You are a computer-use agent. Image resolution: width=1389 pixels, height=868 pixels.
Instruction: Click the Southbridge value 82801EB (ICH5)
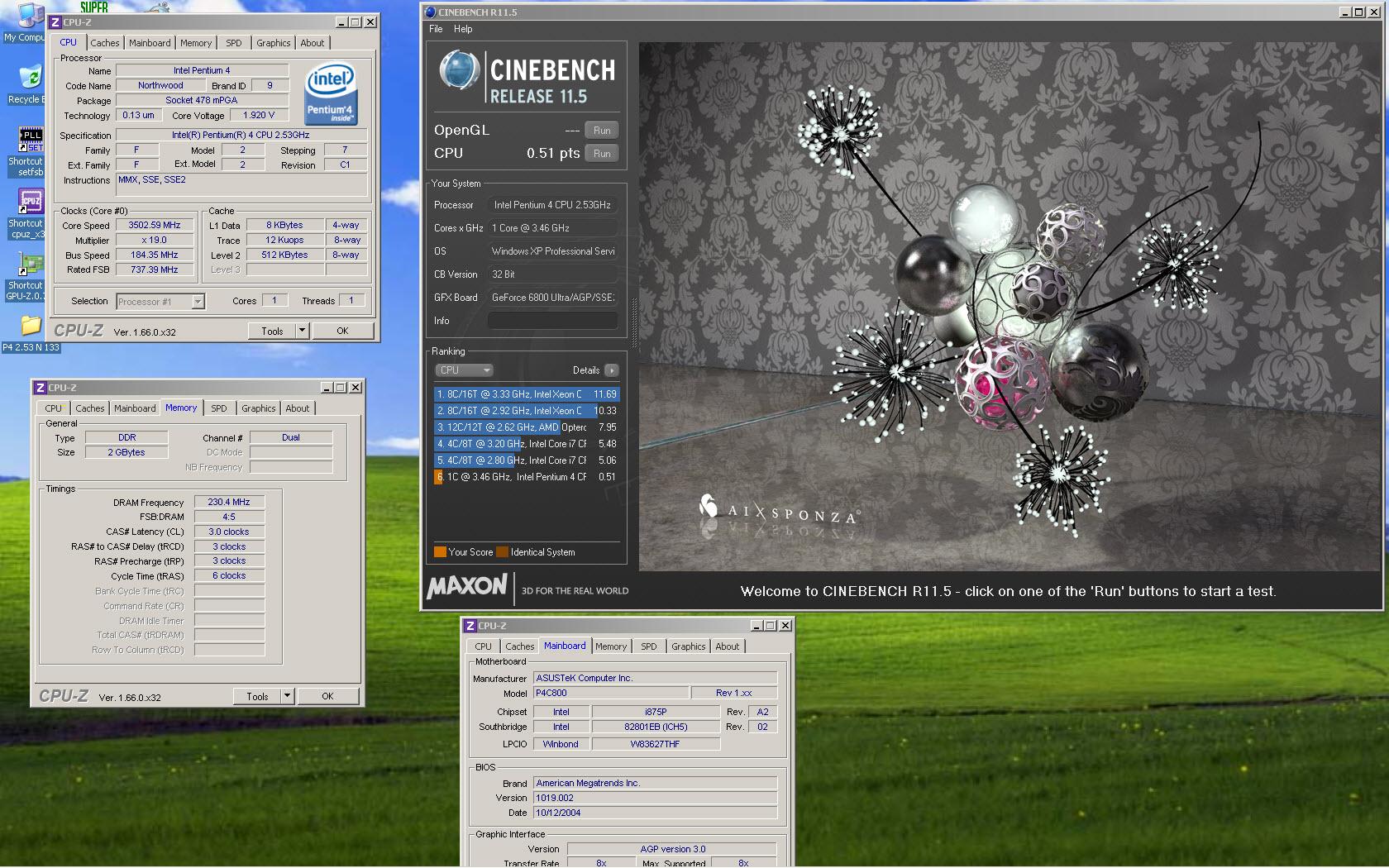[656, 727]
